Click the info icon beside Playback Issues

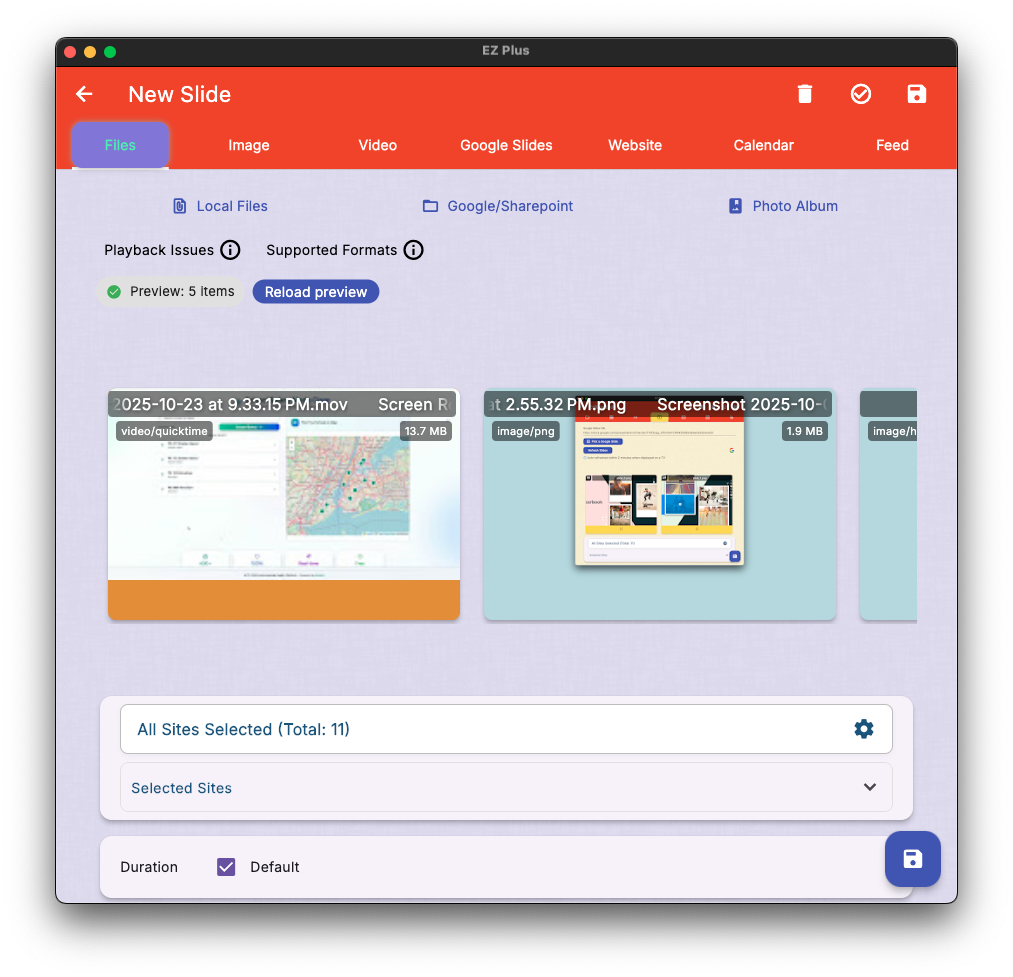coord(230,250)
